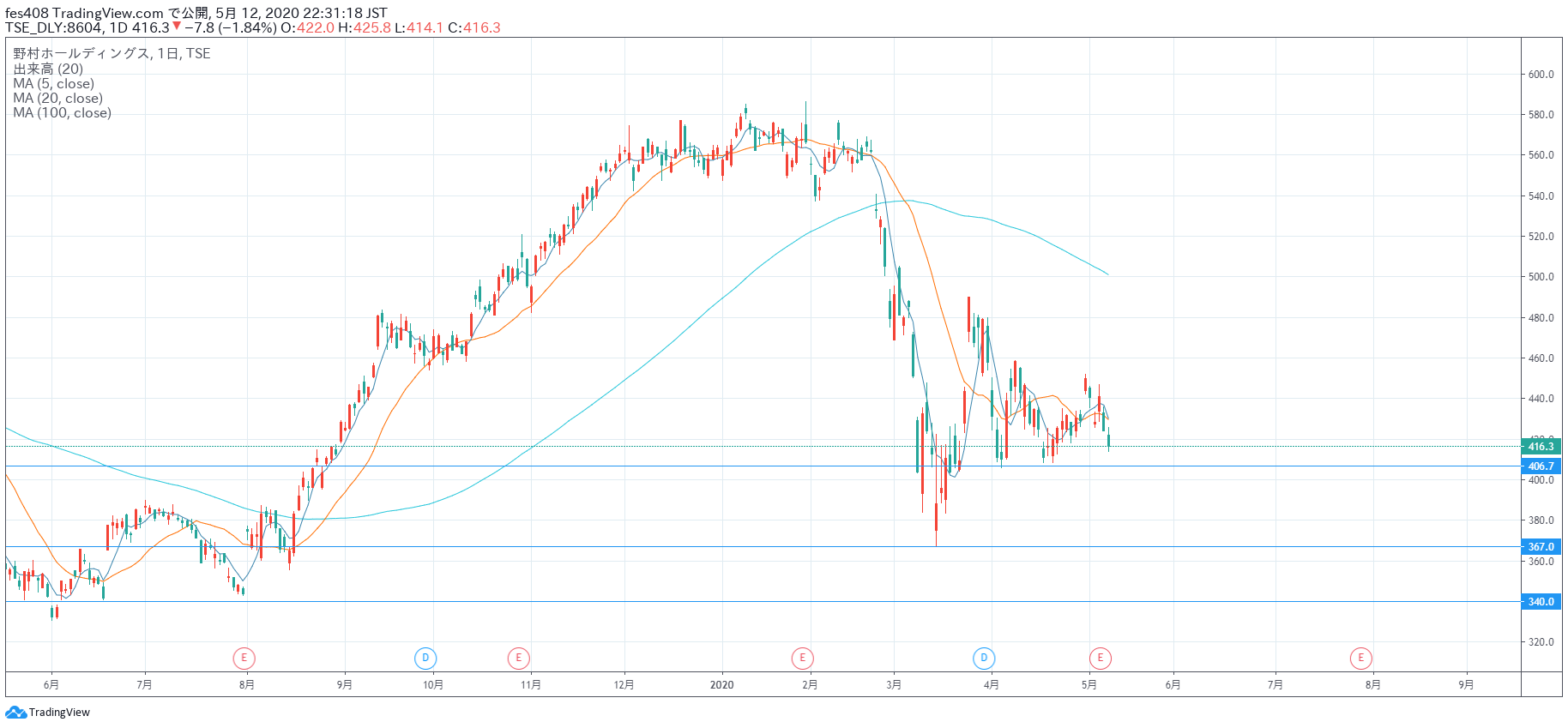The image size is (1568, 728).
Task: Select the MA (20, close) indicator label
Action: click(57, 99)
